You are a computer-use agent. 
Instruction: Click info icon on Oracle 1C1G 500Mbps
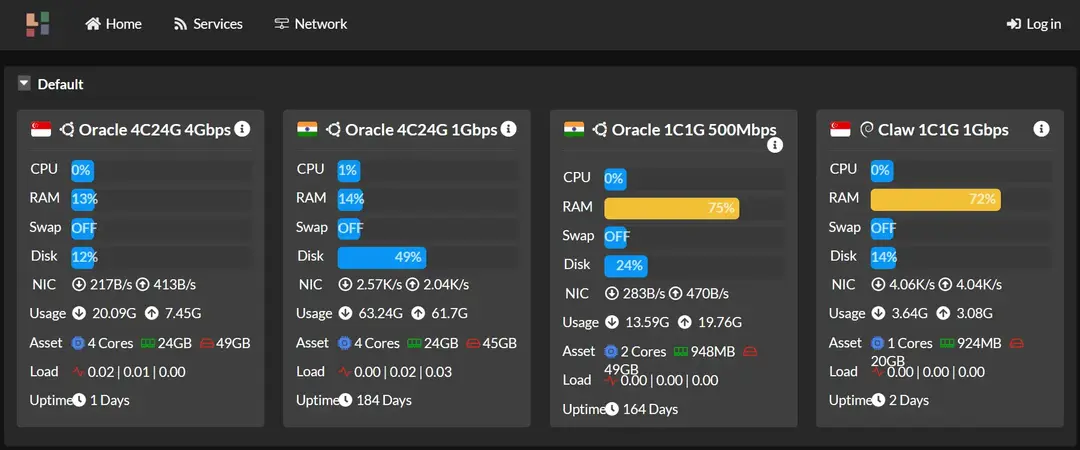coord(775,146)
